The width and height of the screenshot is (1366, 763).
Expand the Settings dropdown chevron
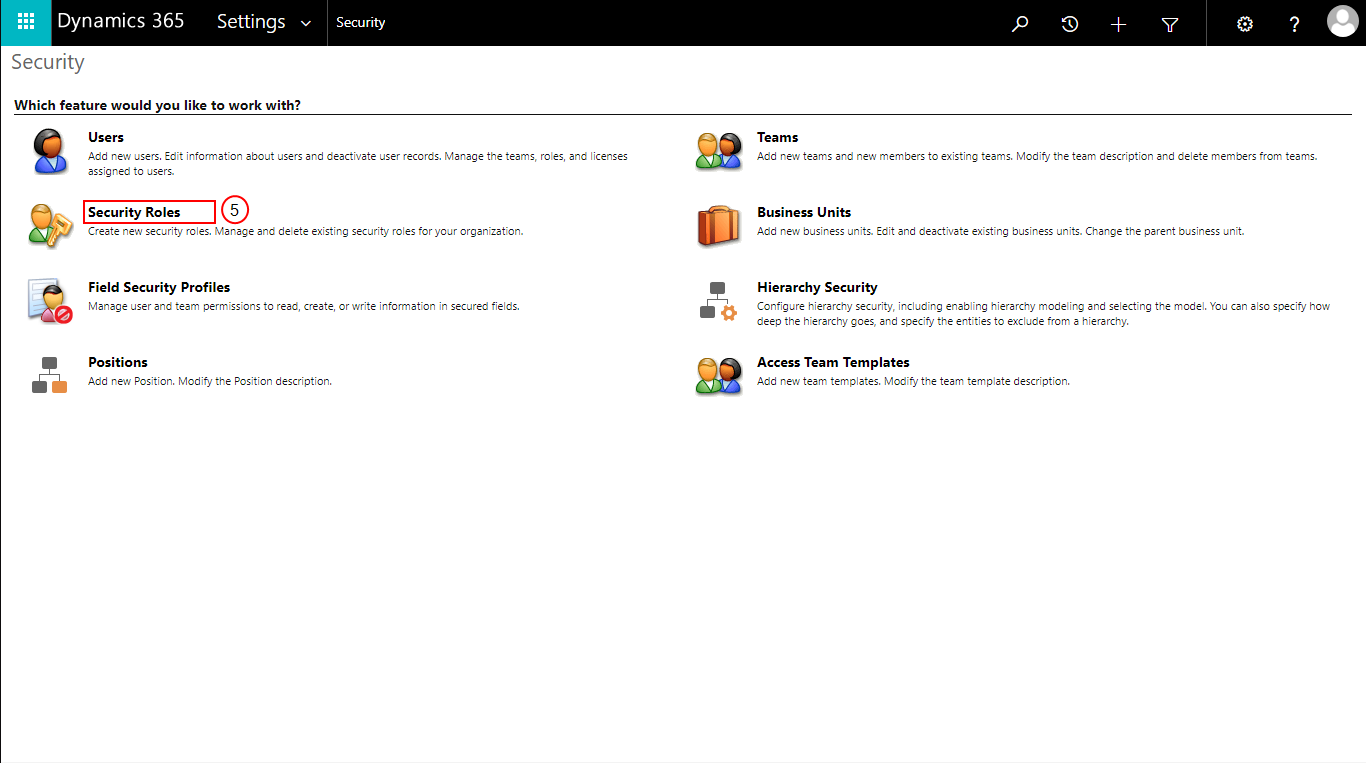[306, 23]
